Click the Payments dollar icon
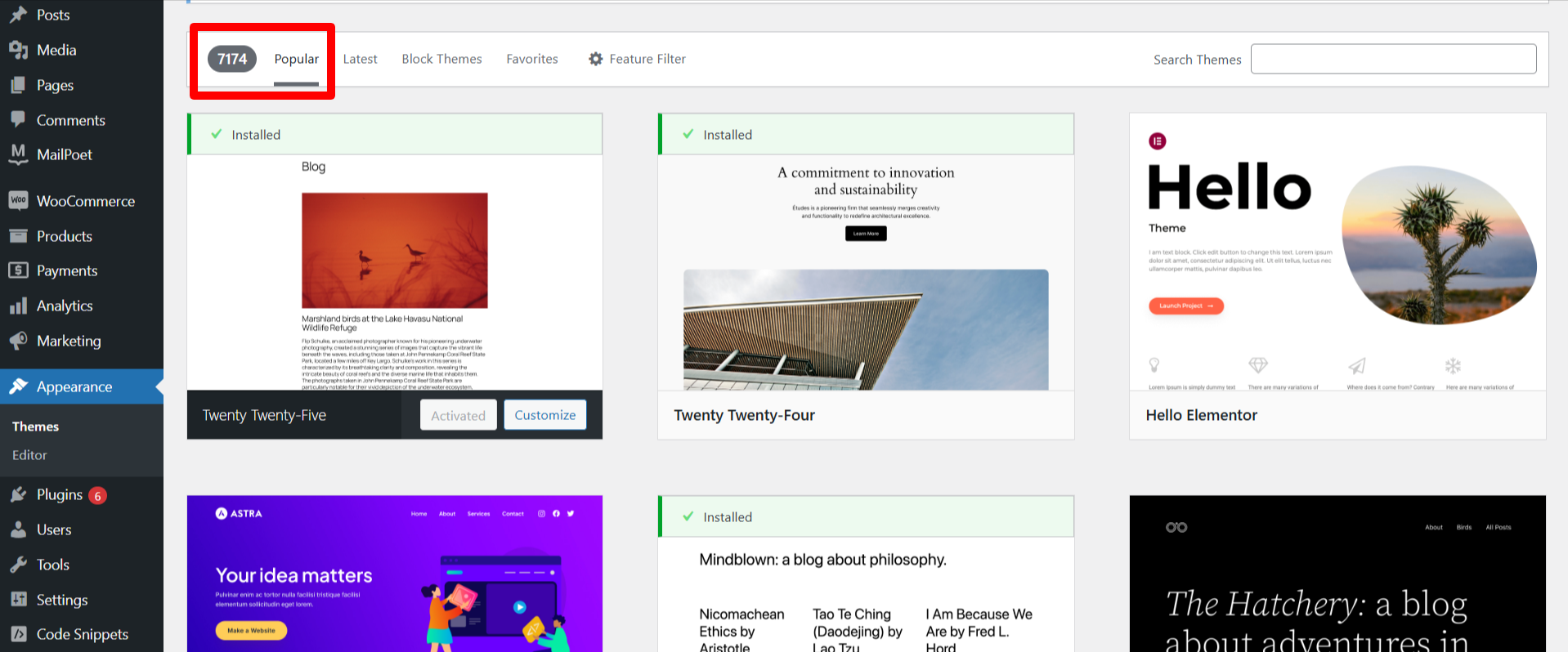 [x=18, y=270]
